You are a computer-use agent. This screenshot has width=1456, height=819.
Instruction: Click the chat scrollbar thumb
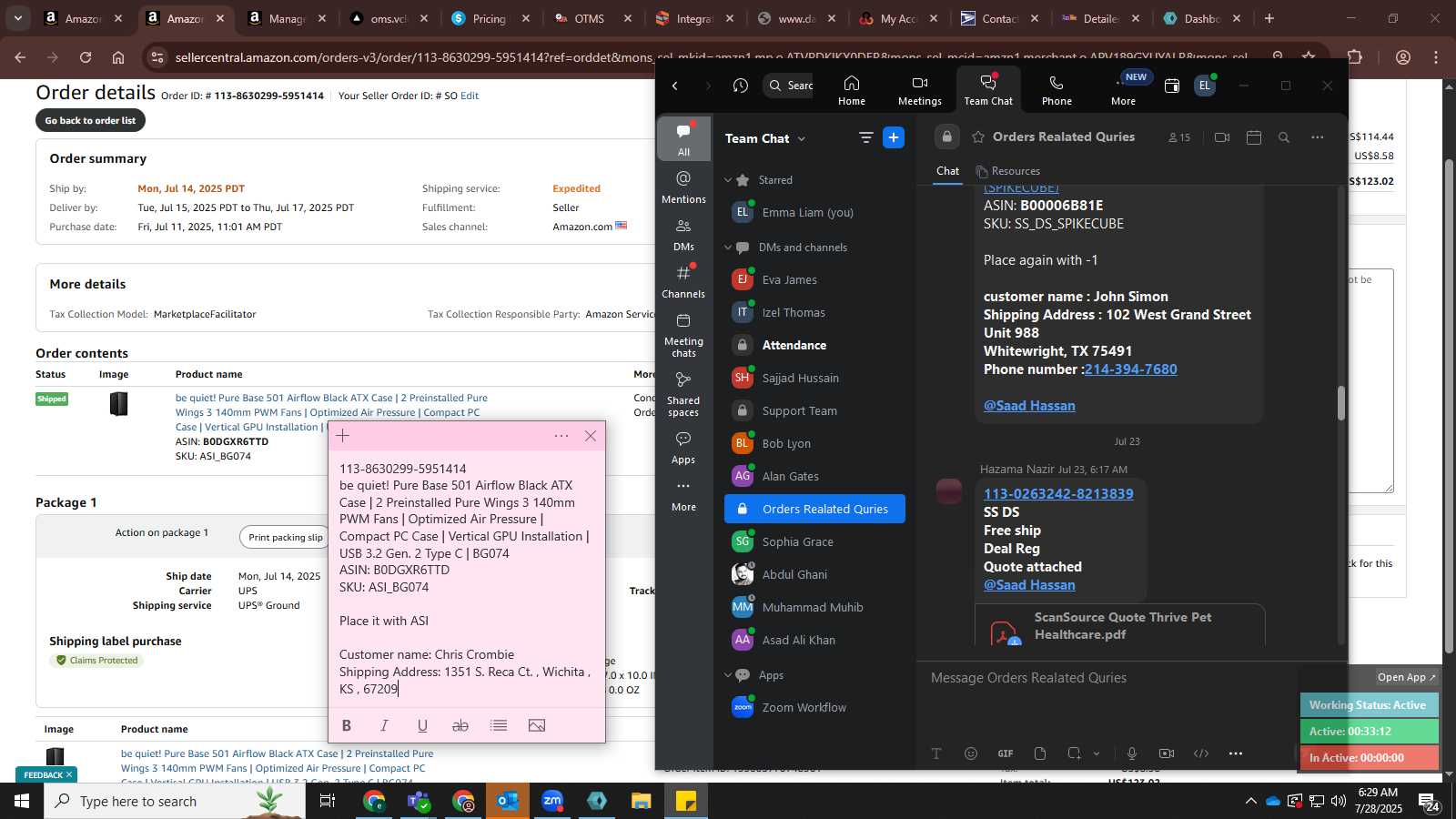coord(1340,403)
